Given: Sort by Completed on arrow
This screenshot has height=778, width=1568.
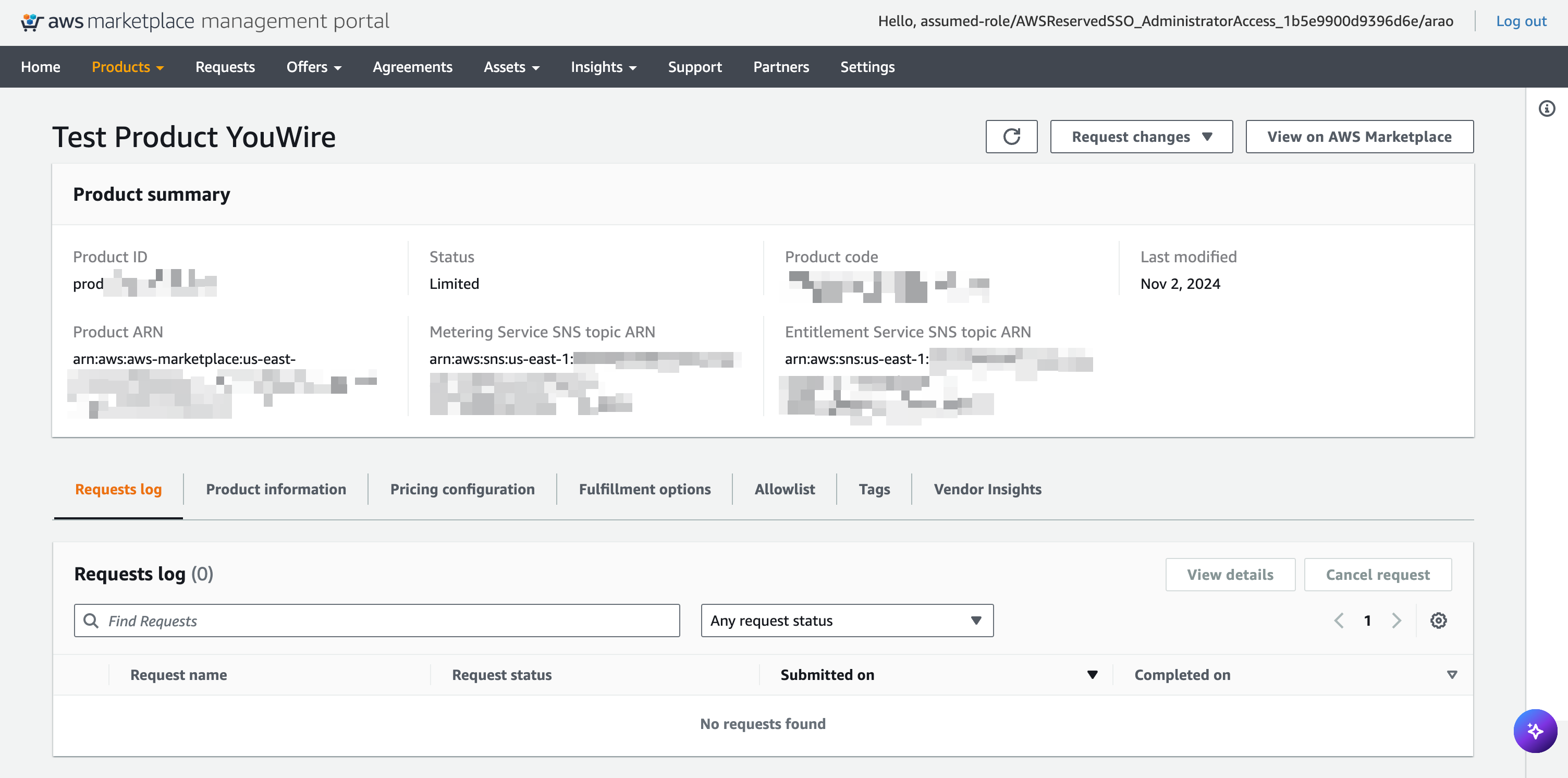Looking at the screenshot, I should click(1452, 675).
